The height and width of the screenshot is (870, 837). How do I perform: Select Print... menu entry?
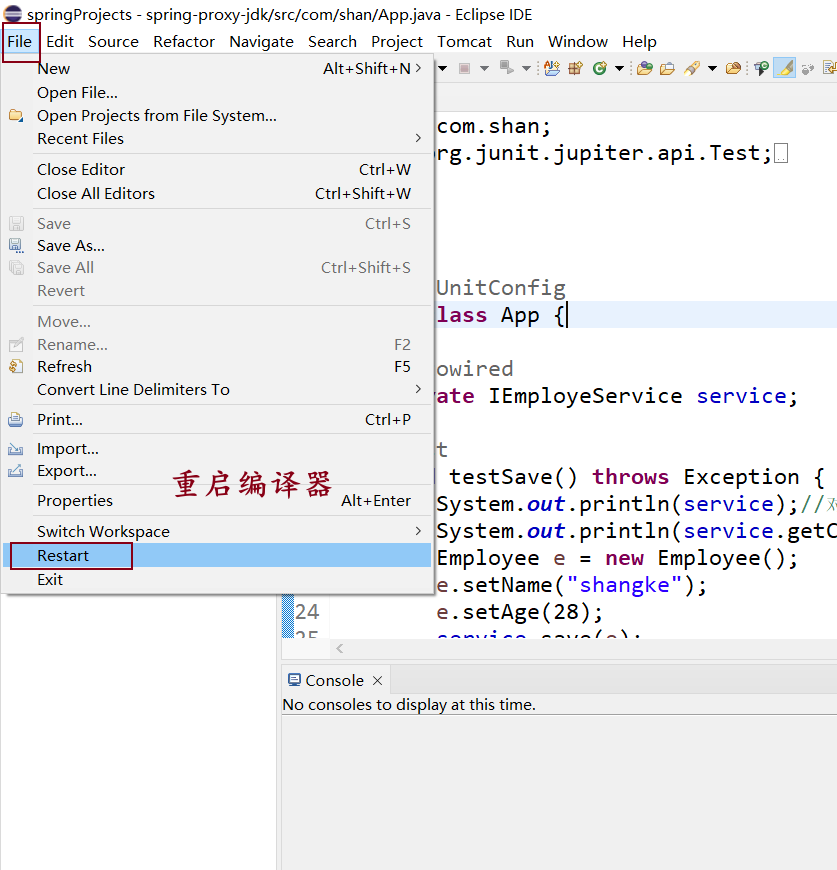[217, 419]
